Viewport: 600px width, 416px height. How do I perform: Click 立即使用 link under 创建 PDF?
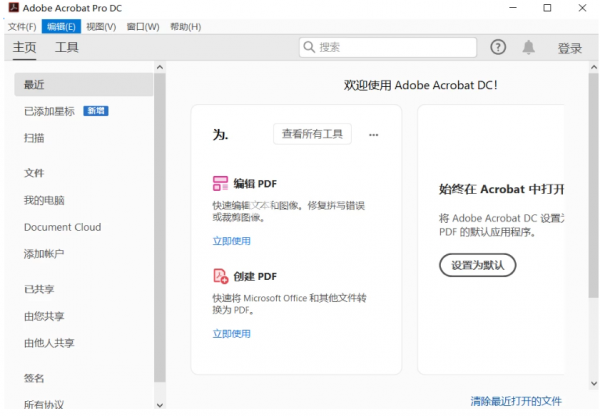point(232,334)
